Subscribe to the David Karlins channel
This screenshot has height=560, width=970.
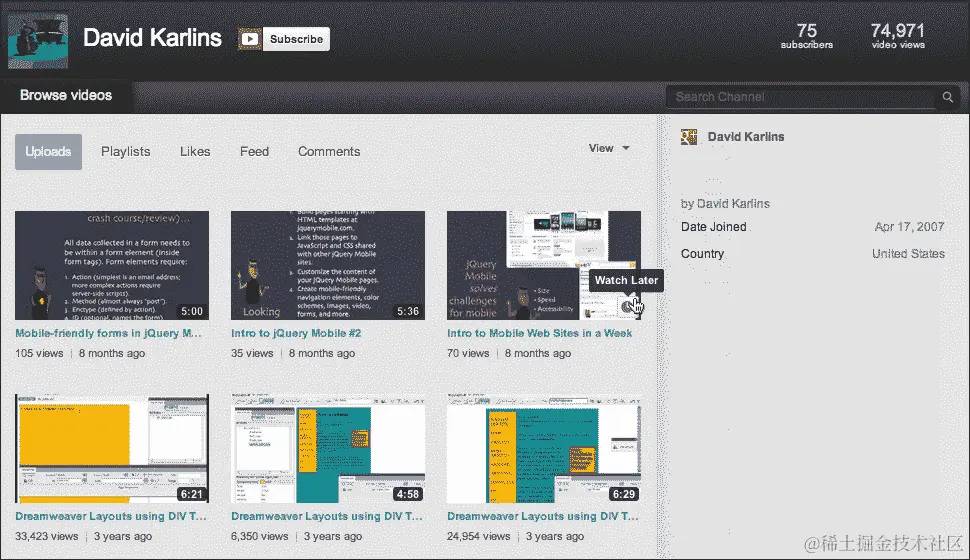pos(296,39)
